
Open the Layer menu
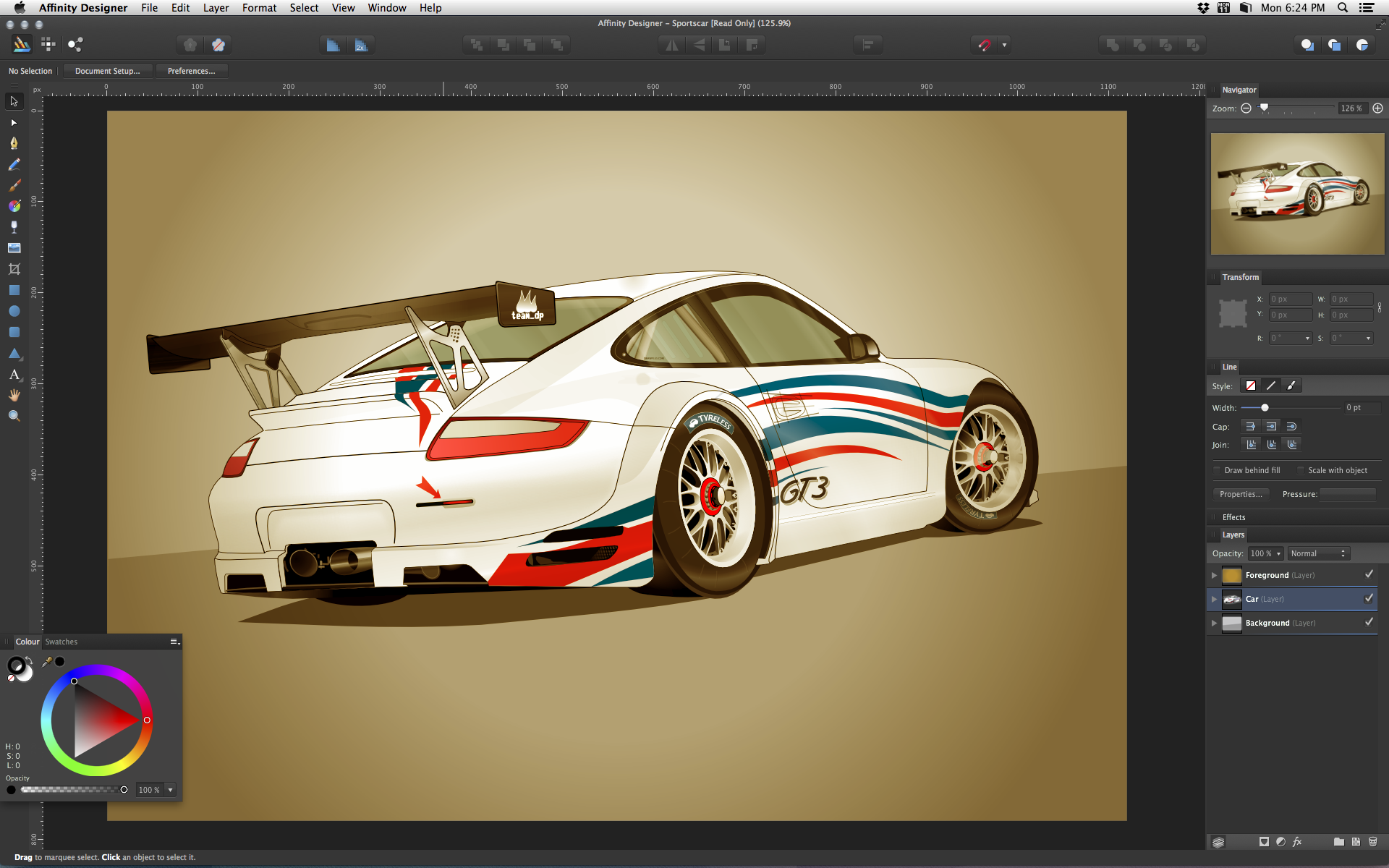(216, 8)
